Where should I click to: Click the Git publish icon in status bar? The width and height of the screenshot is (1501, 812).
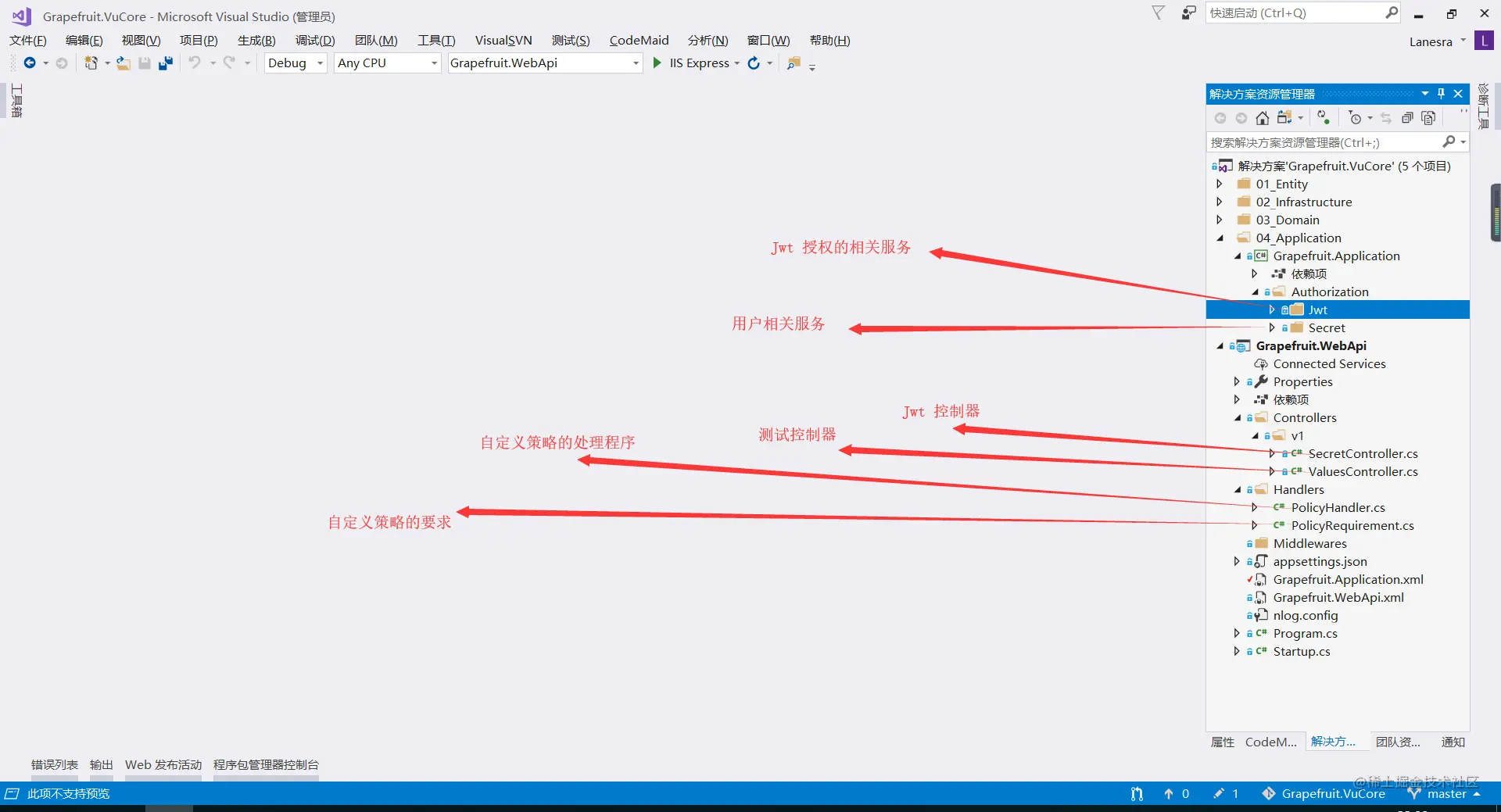pos(1137,793)
